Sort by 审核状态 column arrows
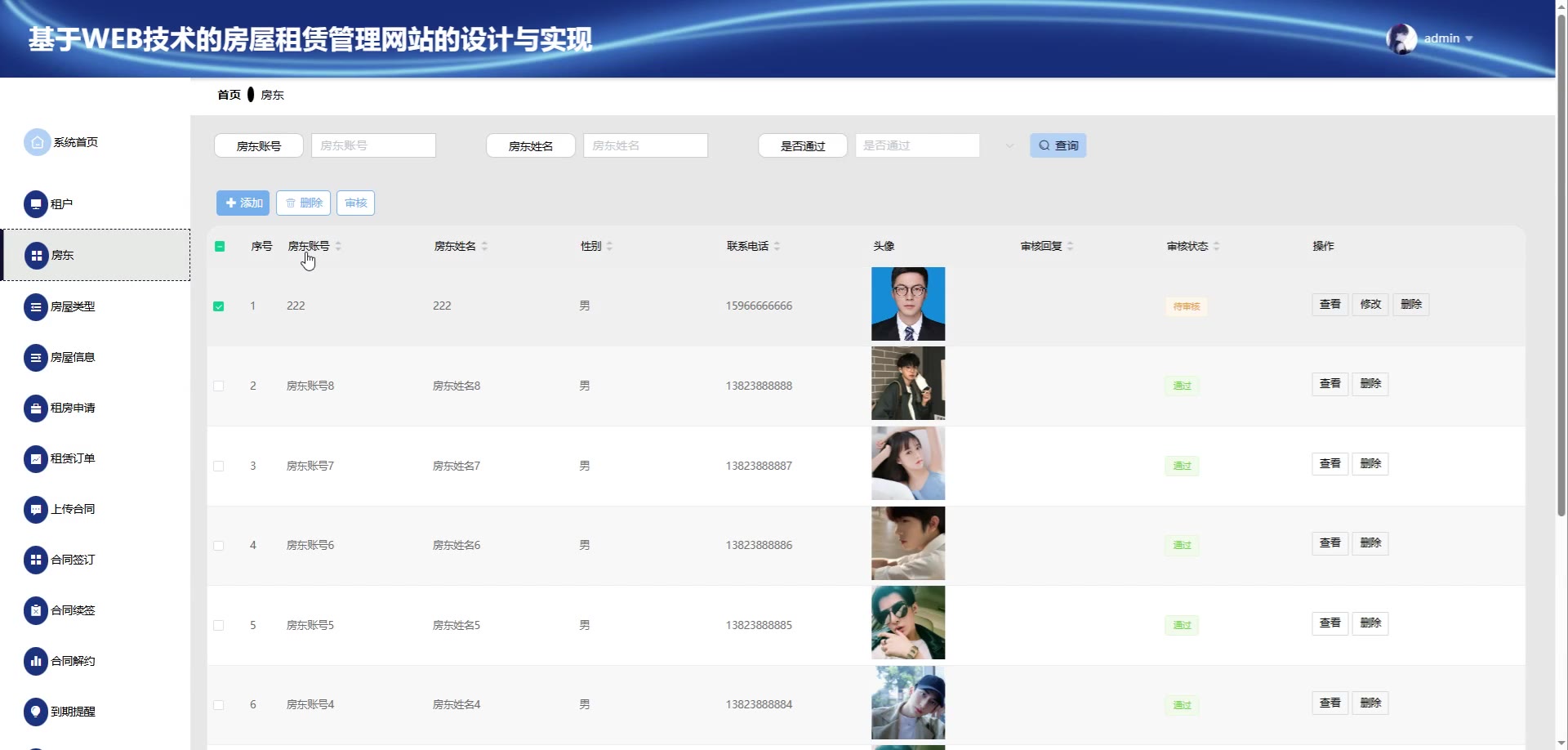The height and width of the screenshot is (750, 1568). 1216,246
